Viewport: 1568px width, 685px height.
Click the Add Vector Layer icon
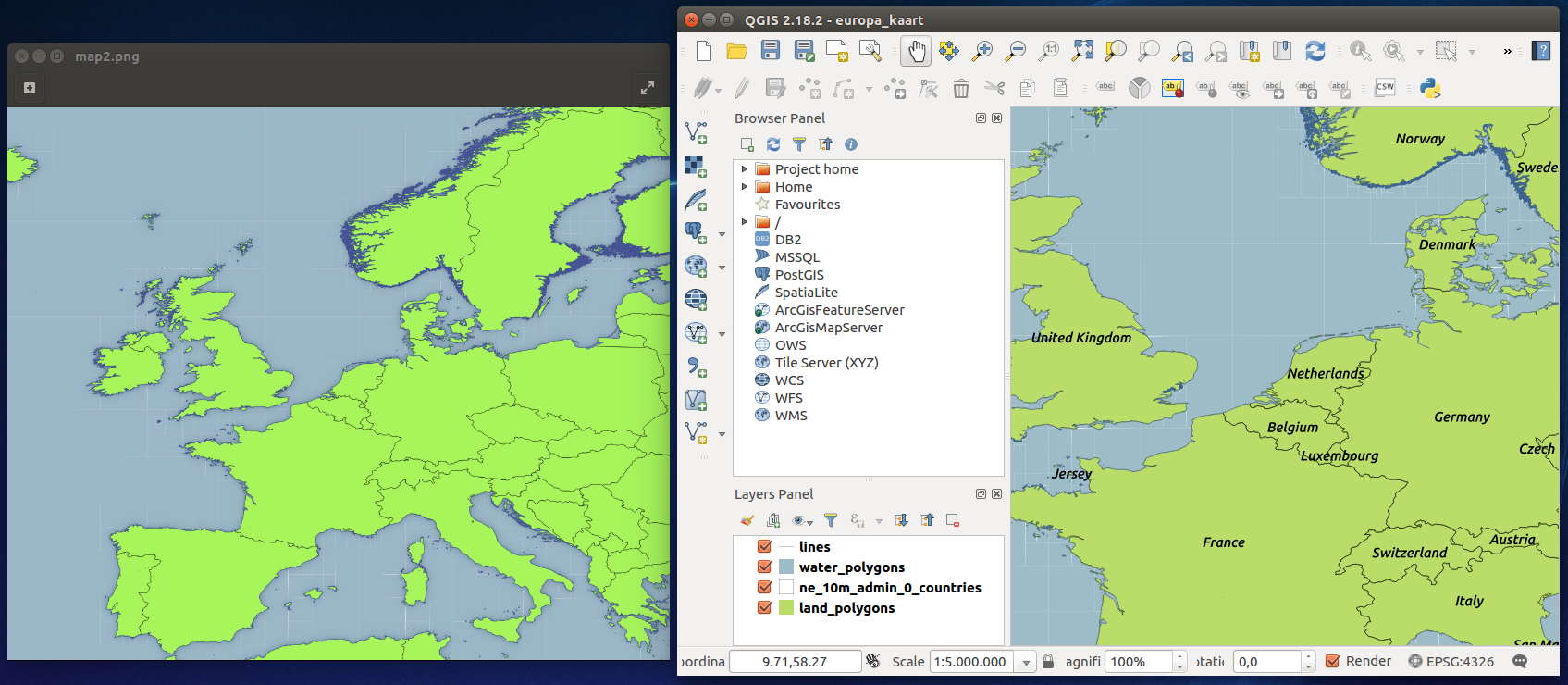click(696, 133)
